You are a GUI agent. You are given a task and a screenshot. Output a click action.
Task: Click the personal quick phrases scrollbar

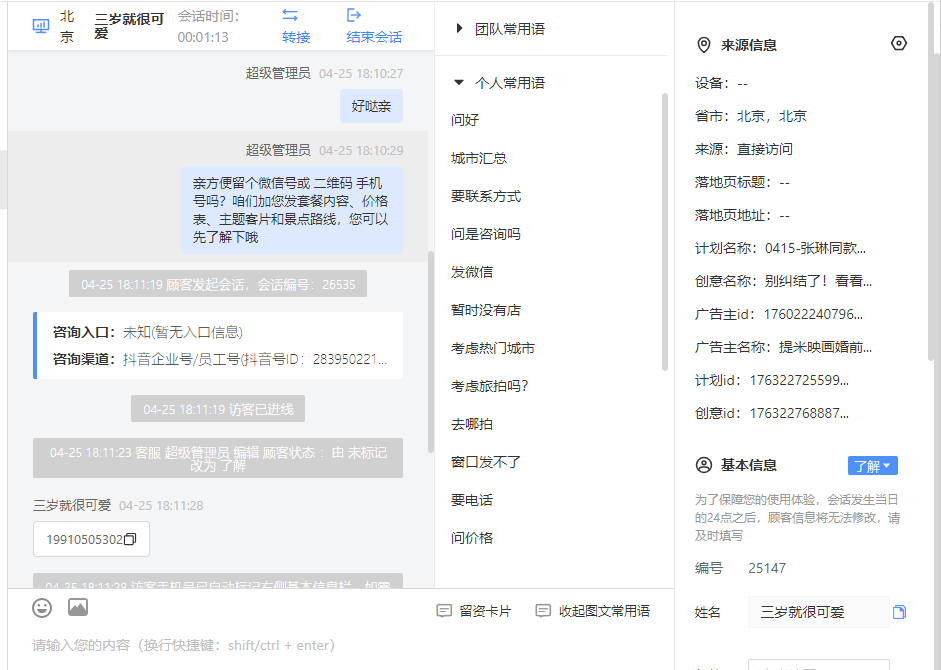664,232
